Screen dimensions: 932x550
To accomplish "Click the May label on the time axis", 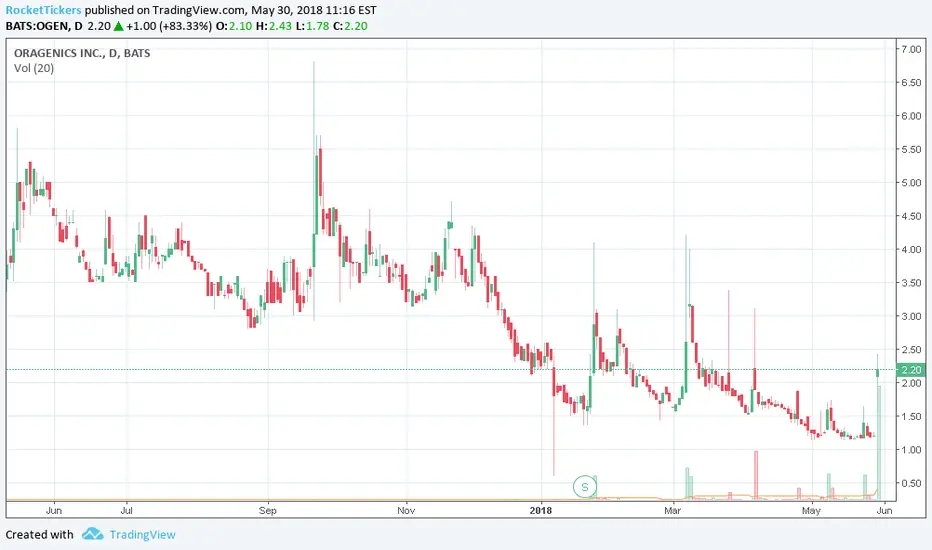I will (x=811, y=510).
